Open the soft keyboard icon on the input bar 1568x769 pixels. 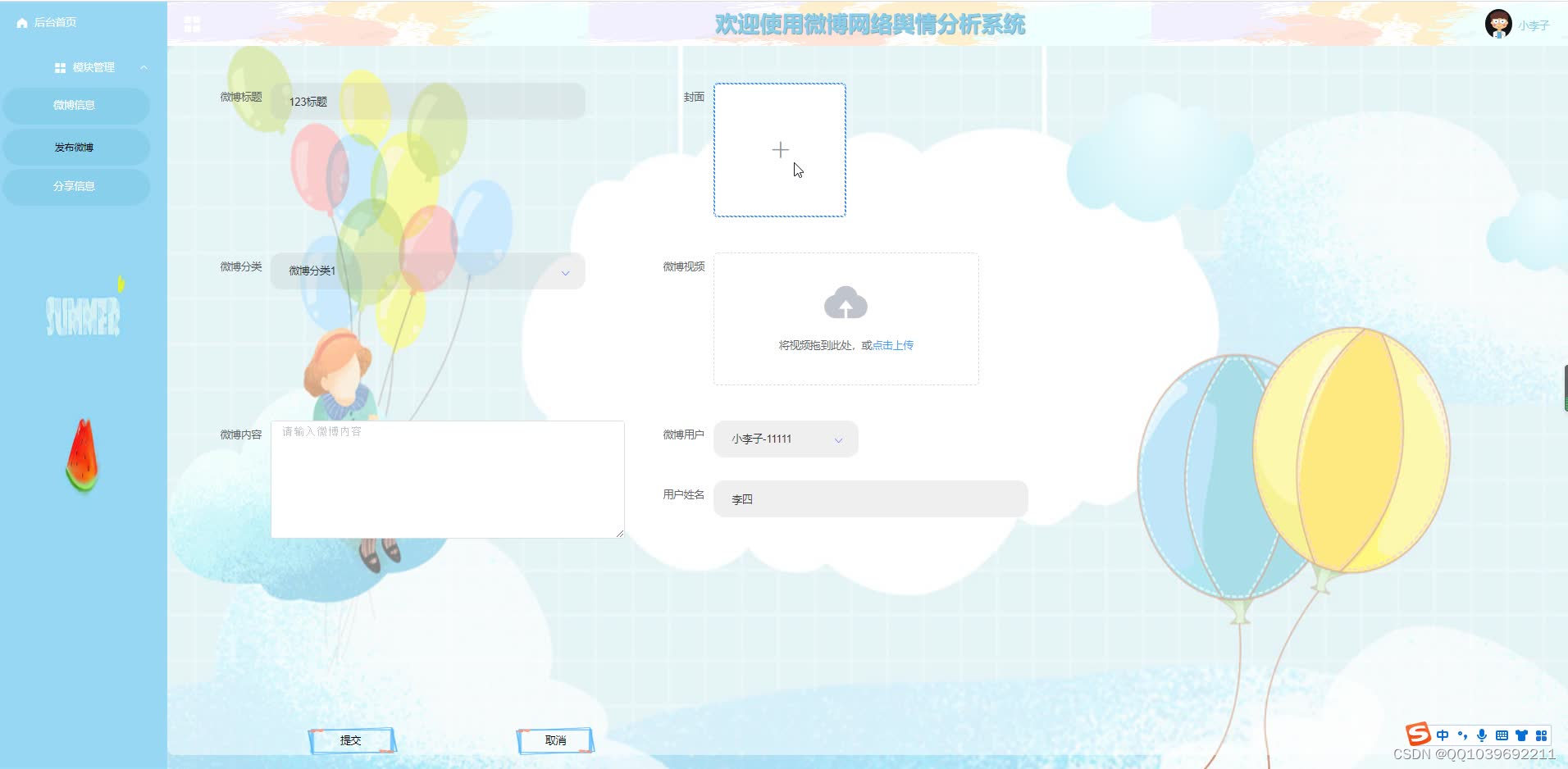[x=1502, y=735]
